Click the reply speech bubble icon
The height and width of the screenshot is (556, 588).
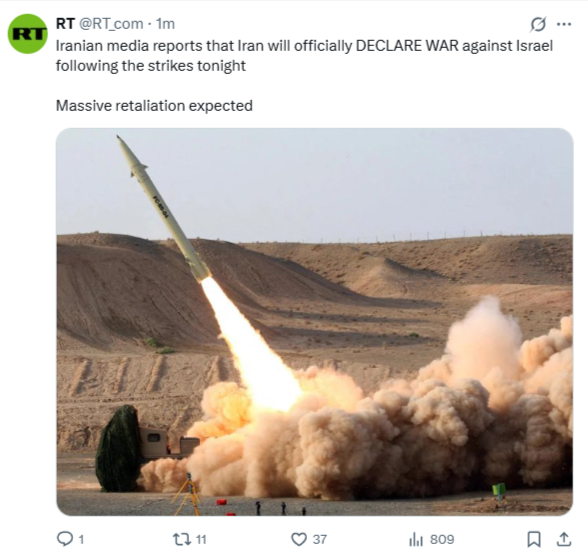coord(65,539)
